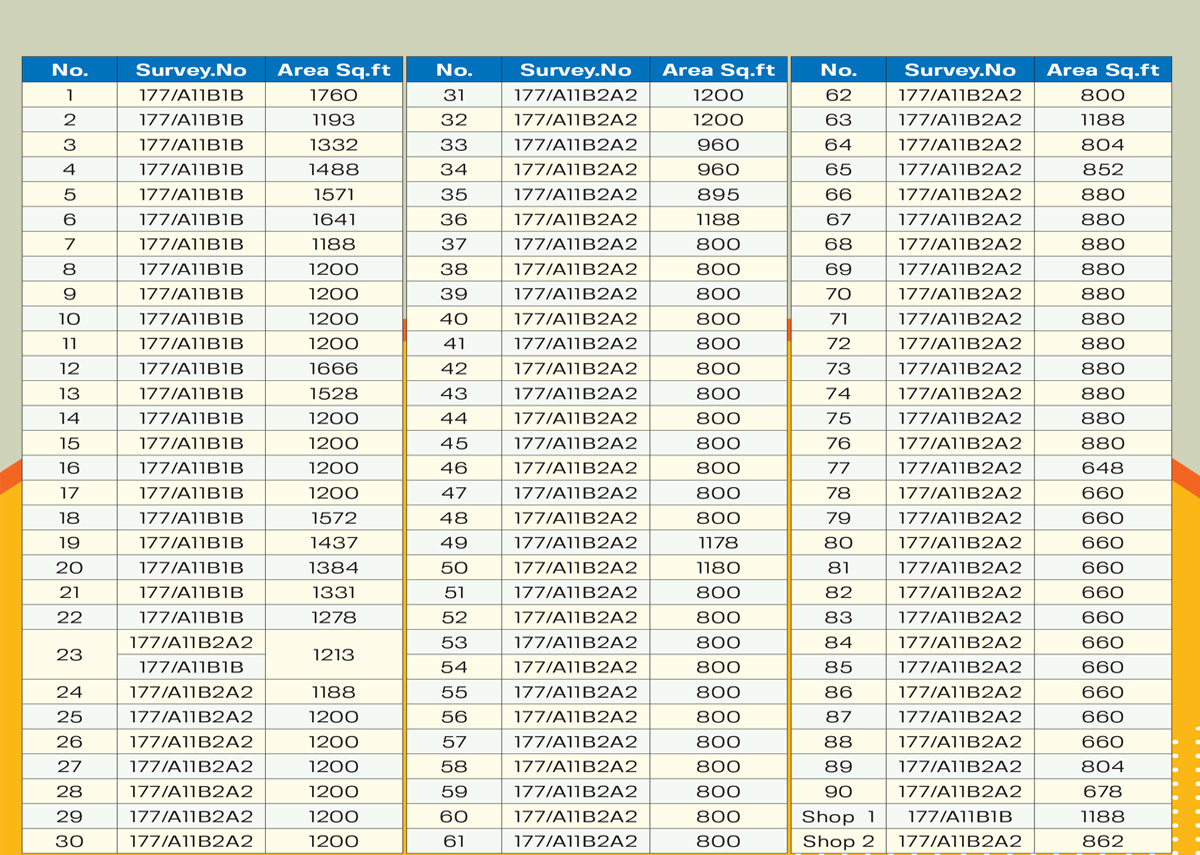1200x855 pixels.
Task: Select area value 648 for plot 77
Action: [1102, 468]
